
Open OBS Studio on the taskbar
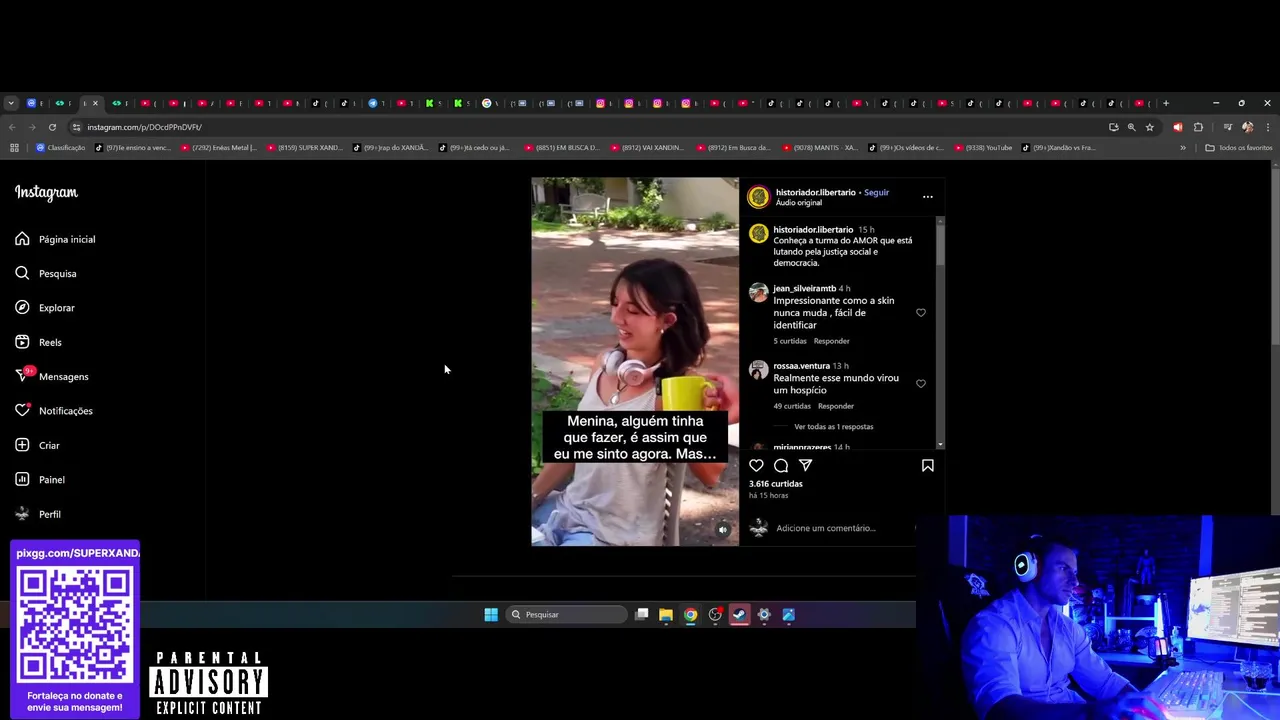(x=715, y=615)
